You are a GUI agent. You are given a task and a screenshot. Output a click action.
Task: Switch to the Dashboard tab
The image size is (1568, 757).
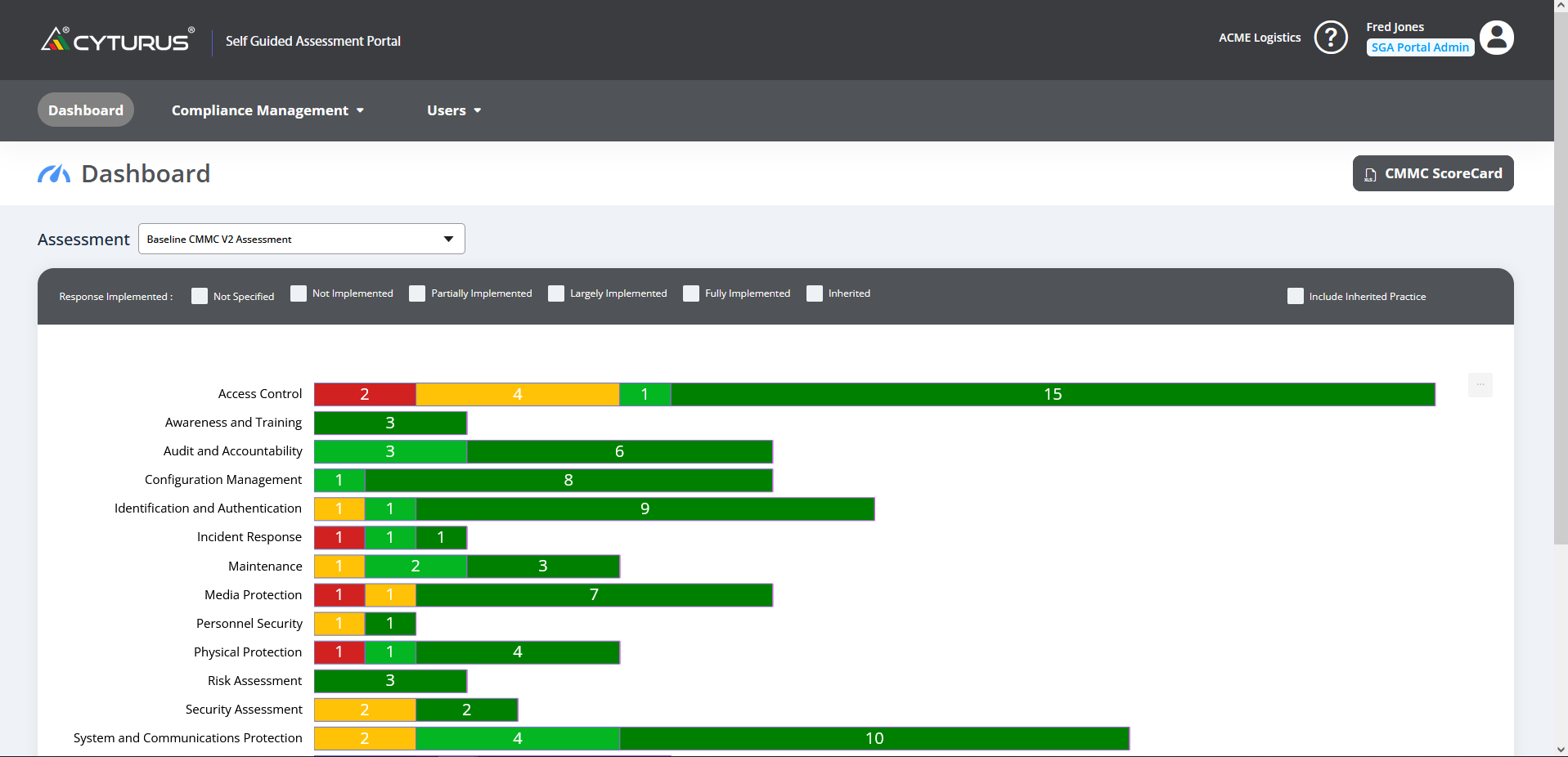85,110
